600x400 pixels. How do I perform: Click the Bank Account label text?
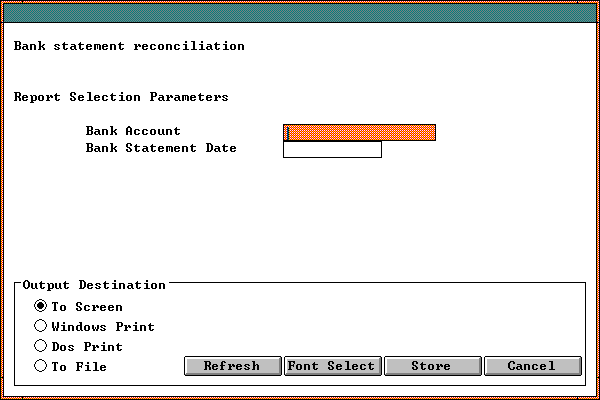click(133, 131)
